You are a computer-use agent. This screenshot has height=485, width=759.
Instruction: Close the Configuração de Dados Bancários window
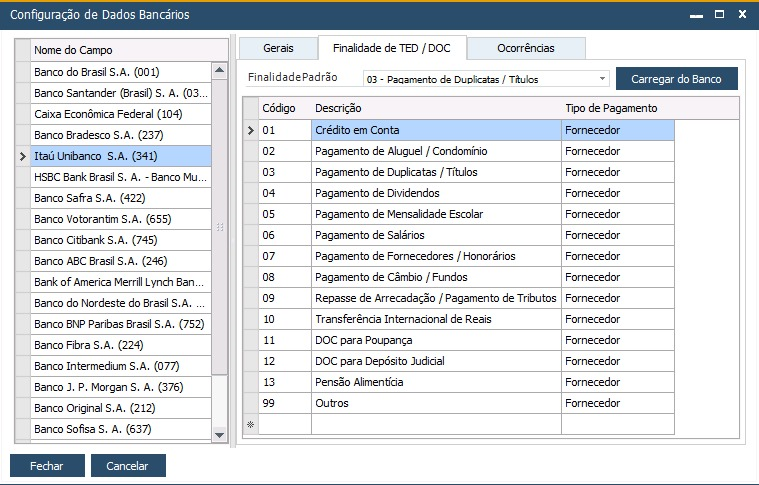742,15
